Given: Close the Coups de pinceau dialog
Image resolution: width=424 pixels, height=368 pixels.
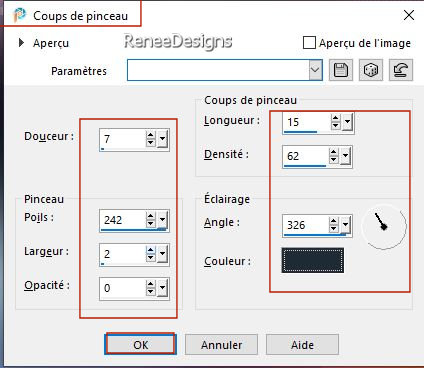Looking at the screenshot, I should 409,15.
